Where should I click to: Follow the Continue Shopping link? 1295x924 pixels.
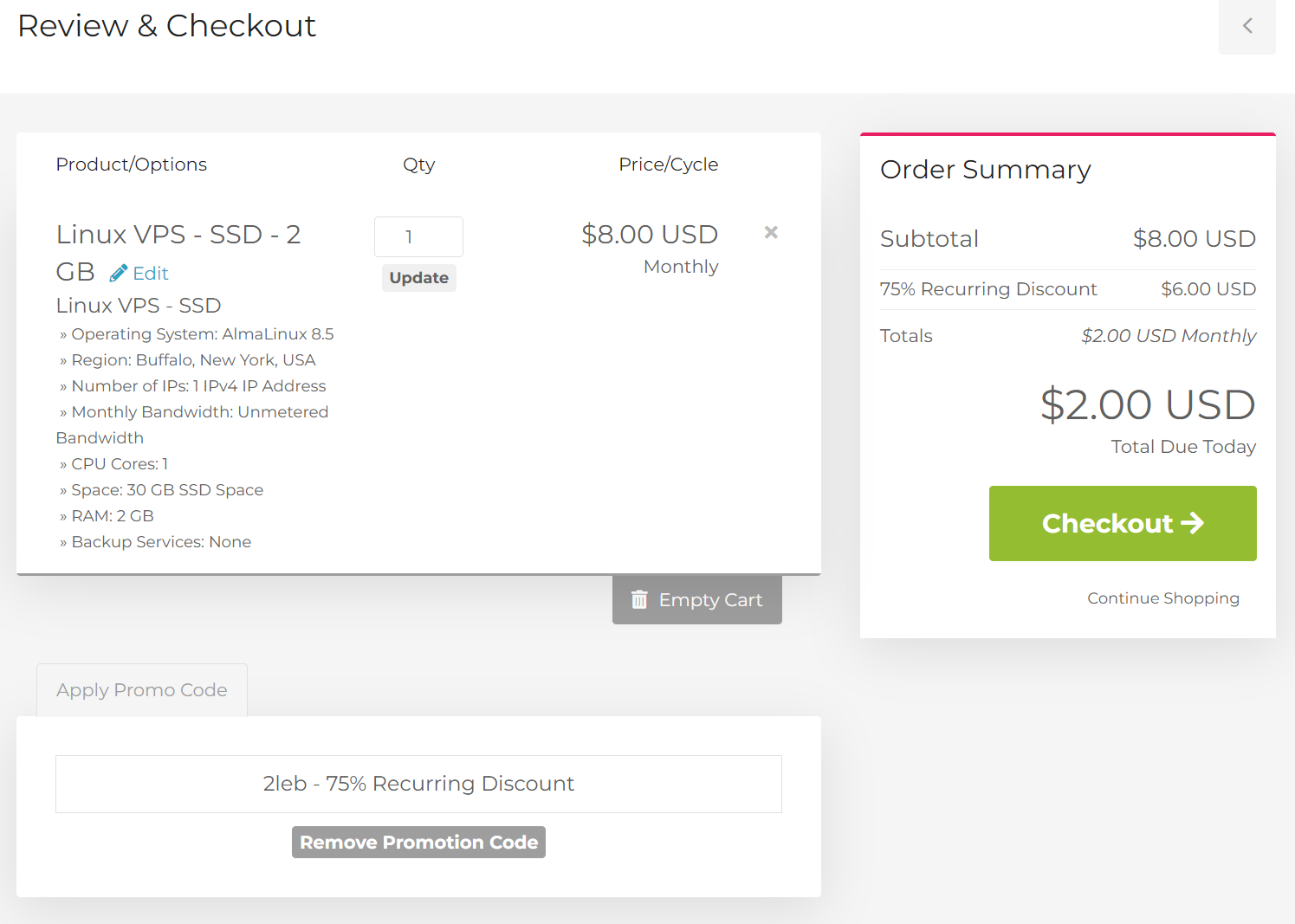click(x=1163, y=598)
